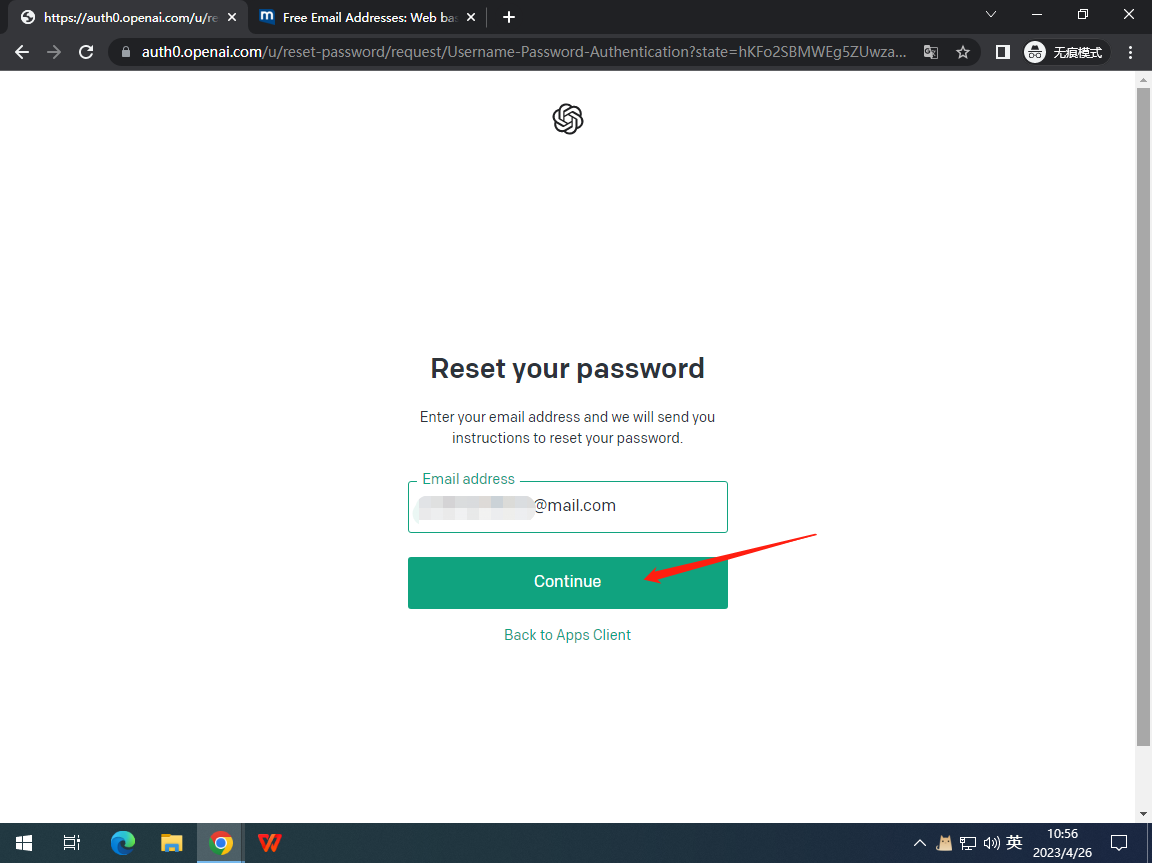Image resolution: width=1152 pixels, height=863 pixels.
Task: Bookmark this page with star icon
Action: (962, 52)
